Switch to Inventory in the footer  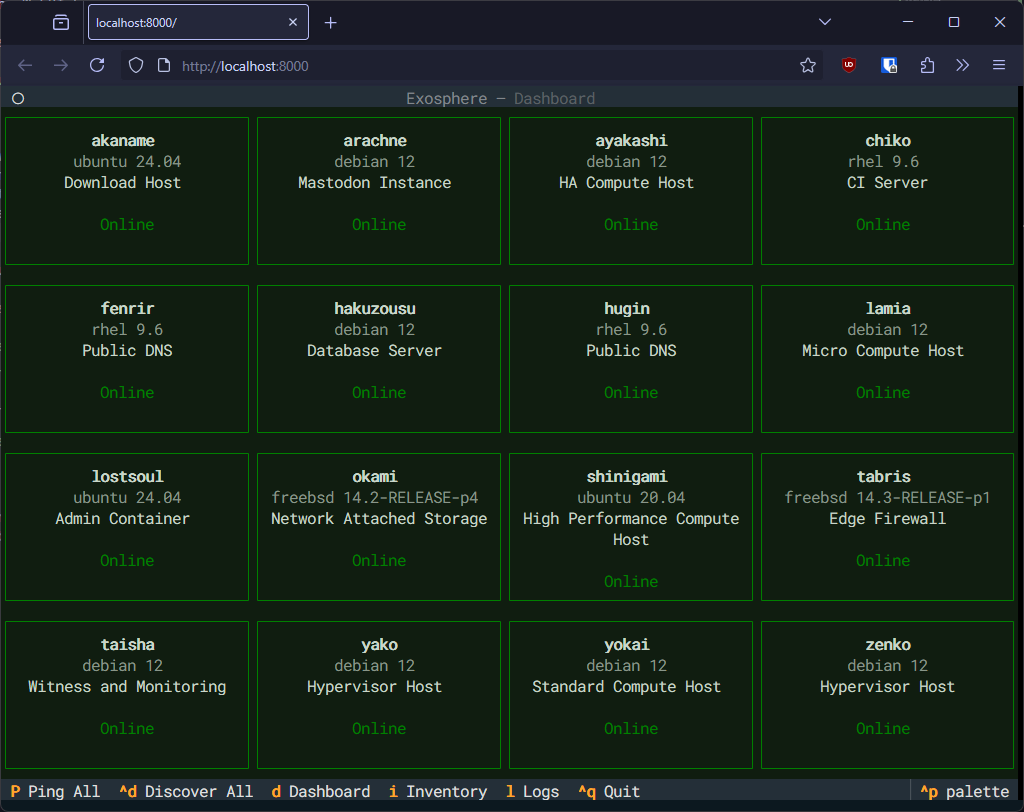point(437,791)
